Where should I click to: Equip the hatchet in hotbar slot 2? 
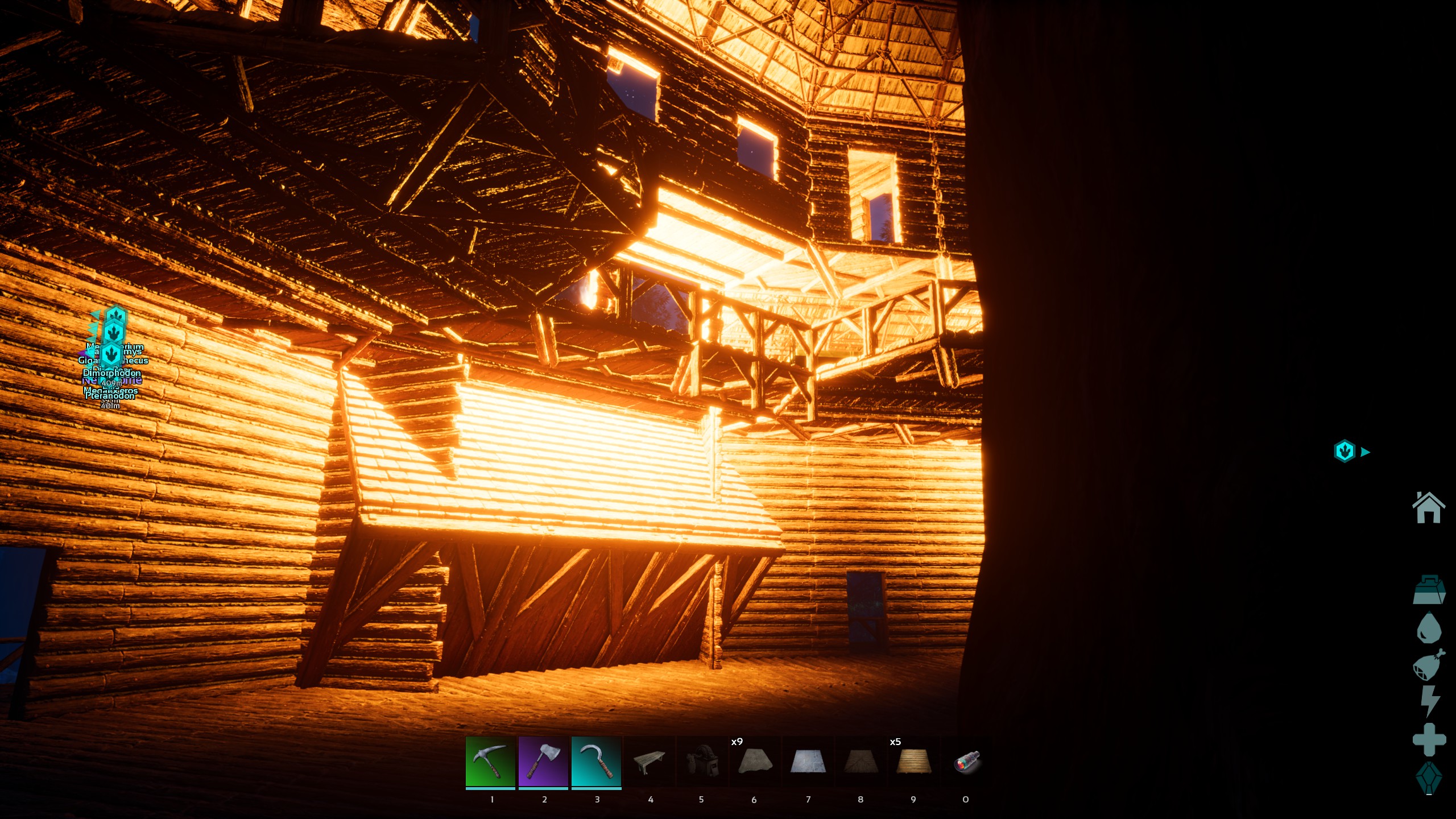point(543,762)
